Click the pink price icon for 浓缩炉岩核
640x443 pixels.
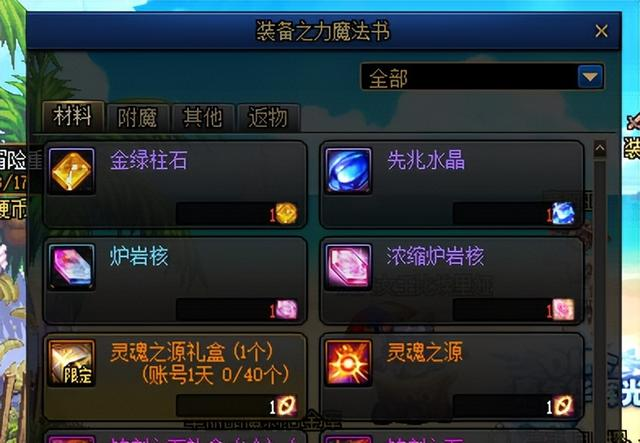coord(563,309)
